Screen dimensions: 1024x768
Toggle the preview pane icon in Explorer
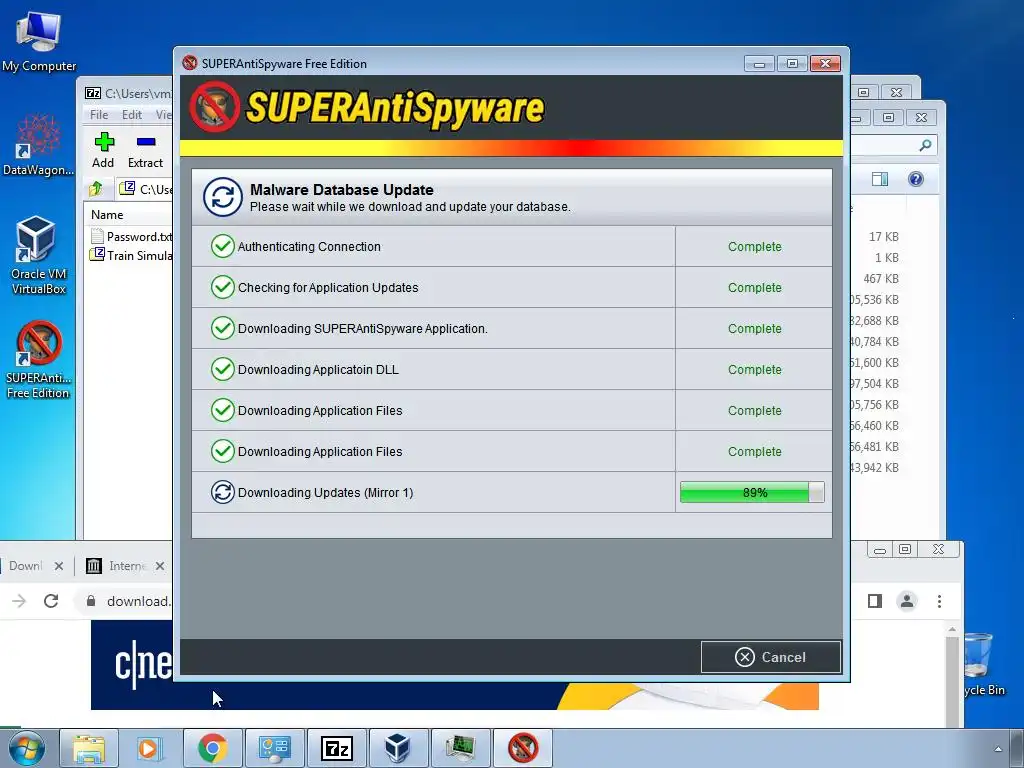[880, 179]
